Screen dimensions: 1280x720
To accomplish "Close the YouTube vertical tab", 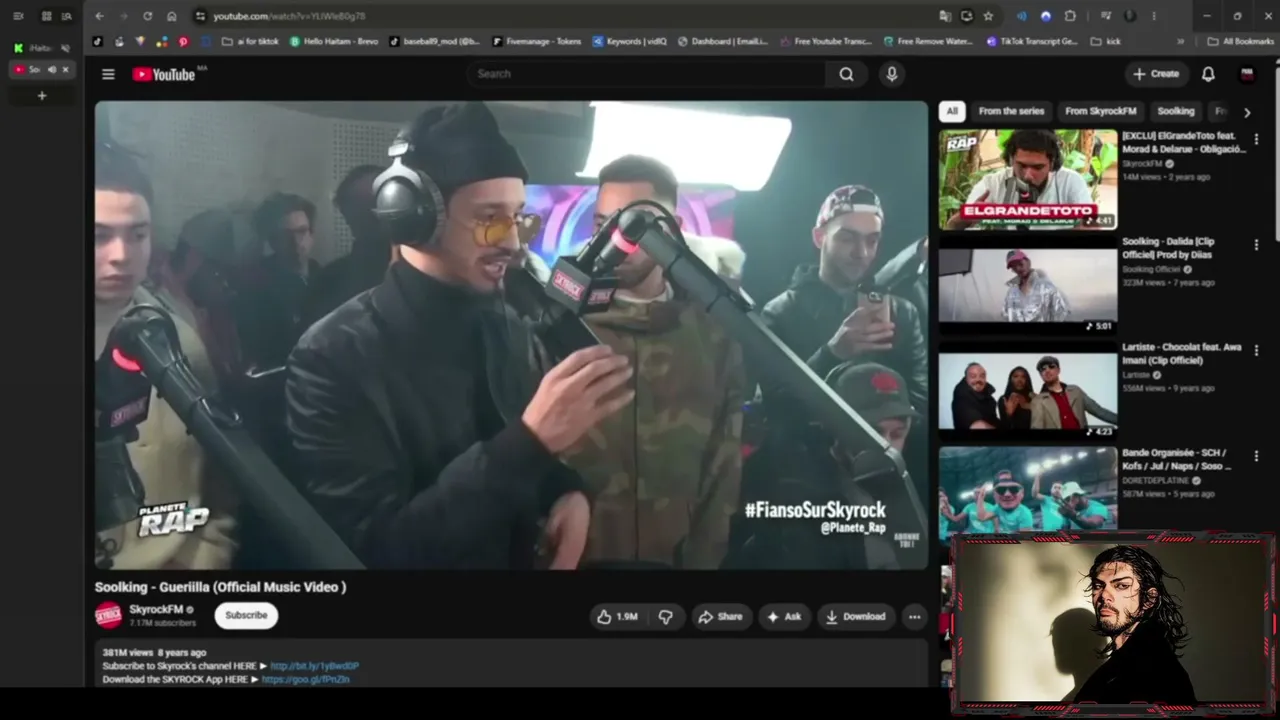I will point(66,70).
